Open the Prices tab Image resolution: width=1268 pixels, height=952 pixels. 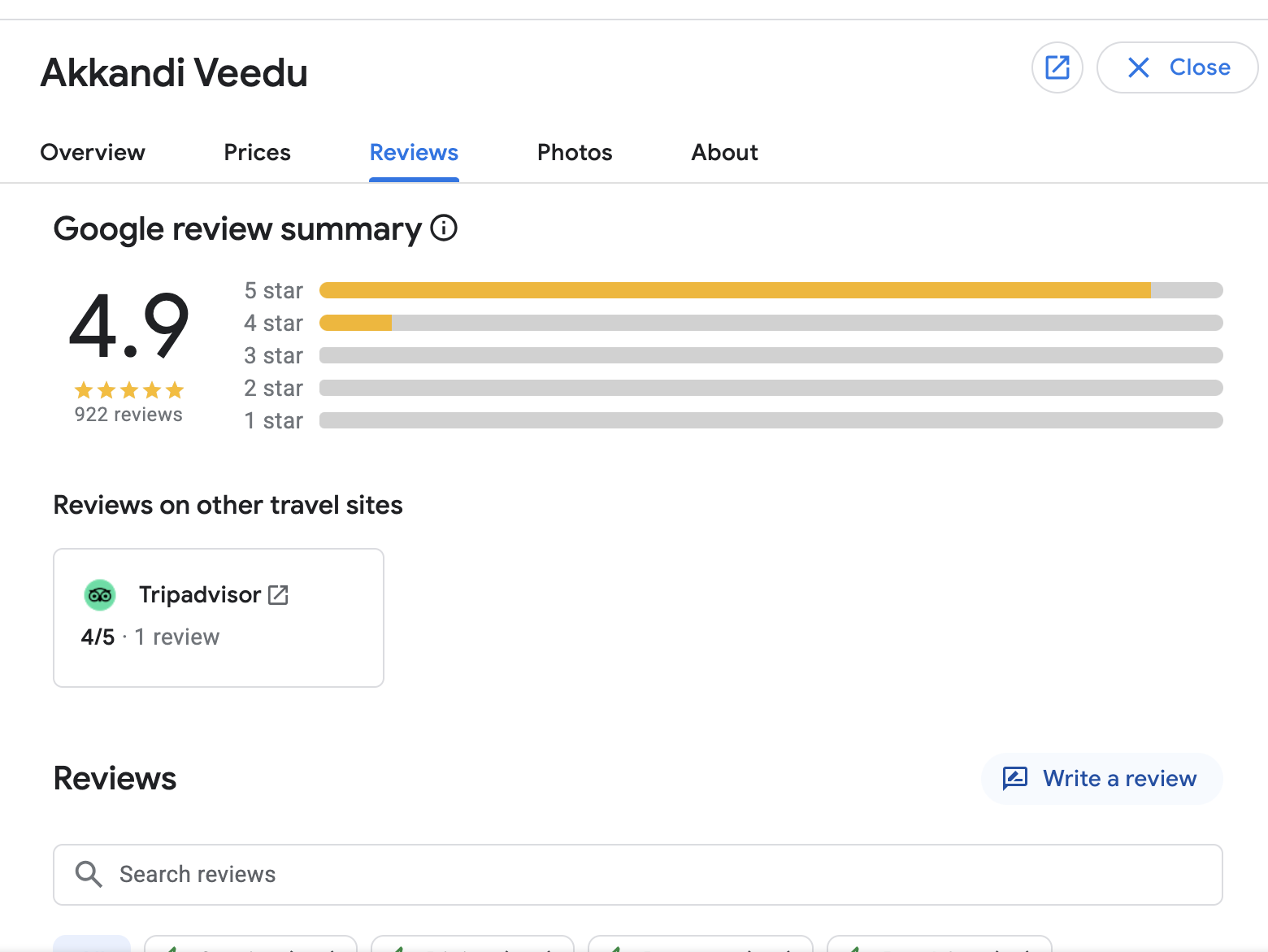[257, 152]
